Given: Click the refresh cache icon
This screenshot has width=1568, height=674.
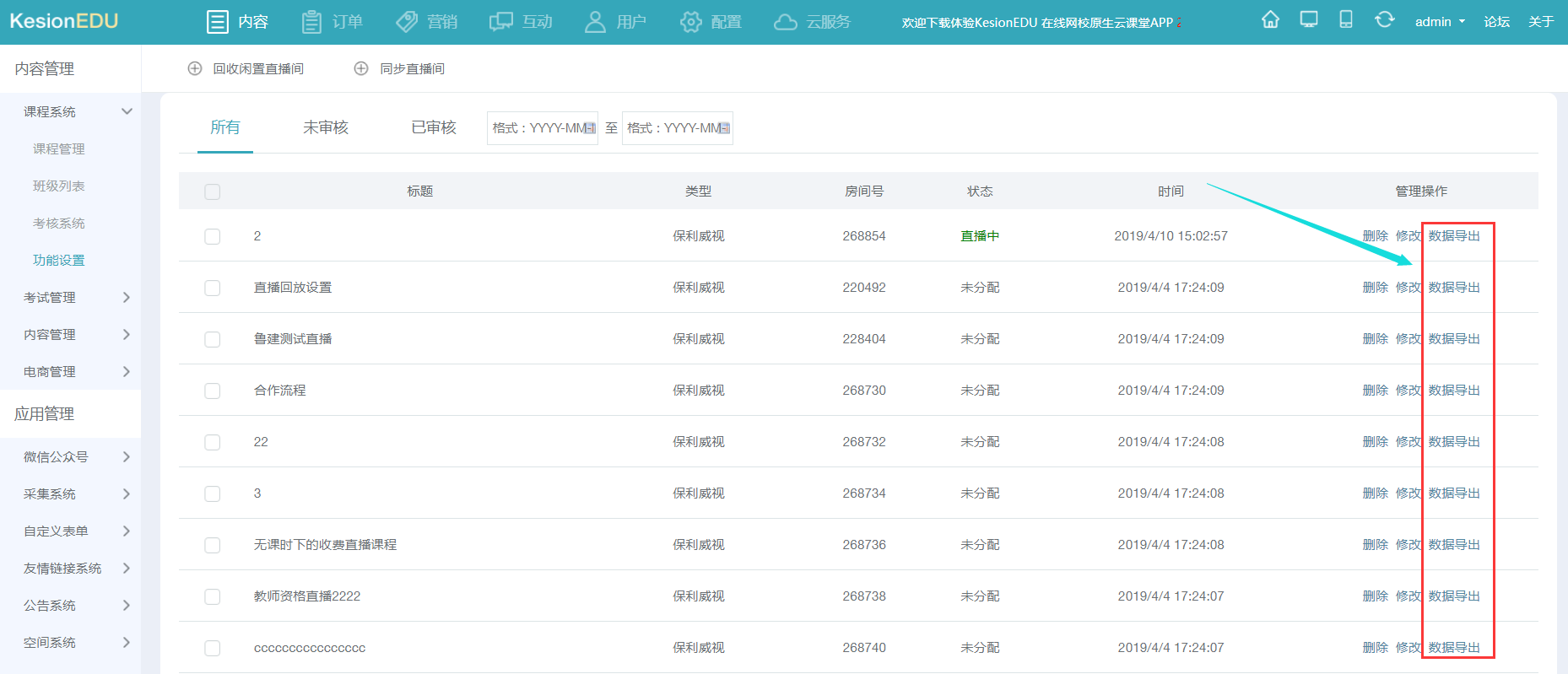Looking at the screenshot, I should coord(1384,20).
